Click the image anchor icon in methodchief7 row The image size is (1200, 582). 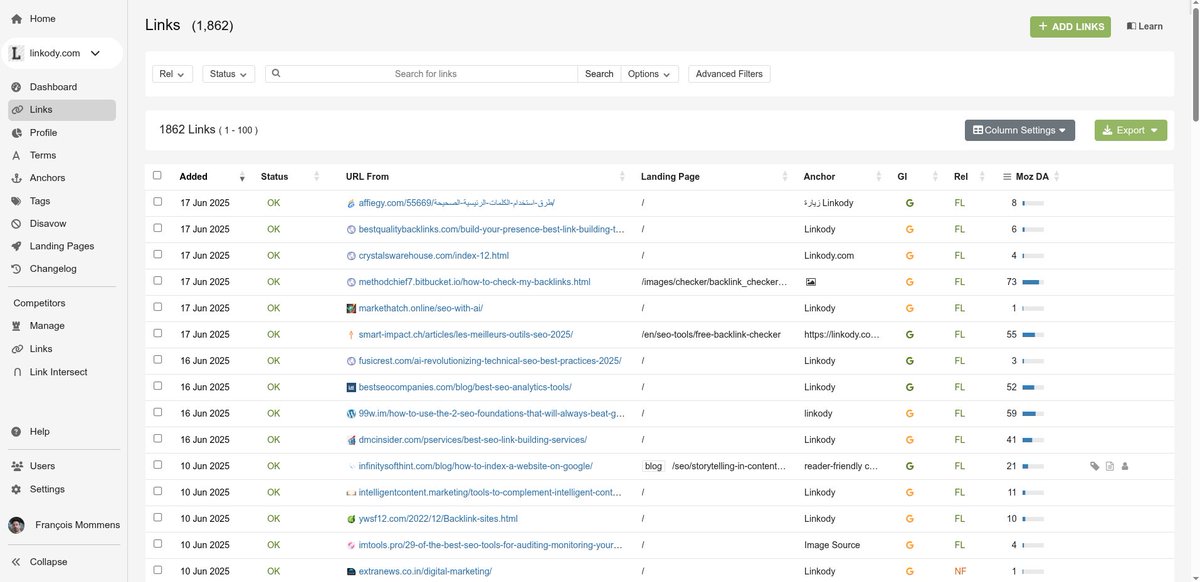tap(811, 282)
